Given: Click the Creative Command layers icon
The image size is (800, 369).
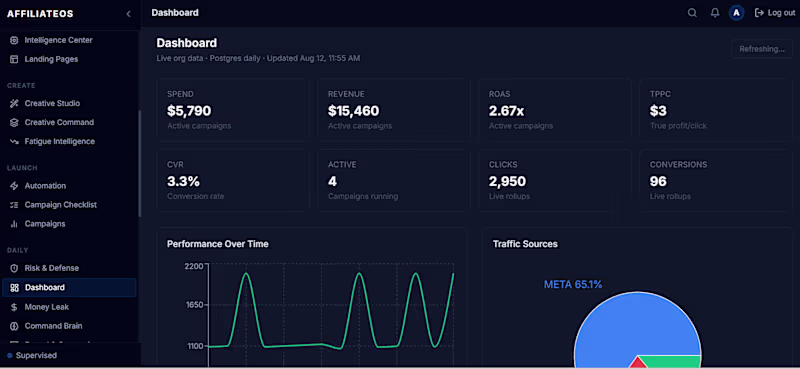Looking at the screenshot, I should [x=14, y=122].
